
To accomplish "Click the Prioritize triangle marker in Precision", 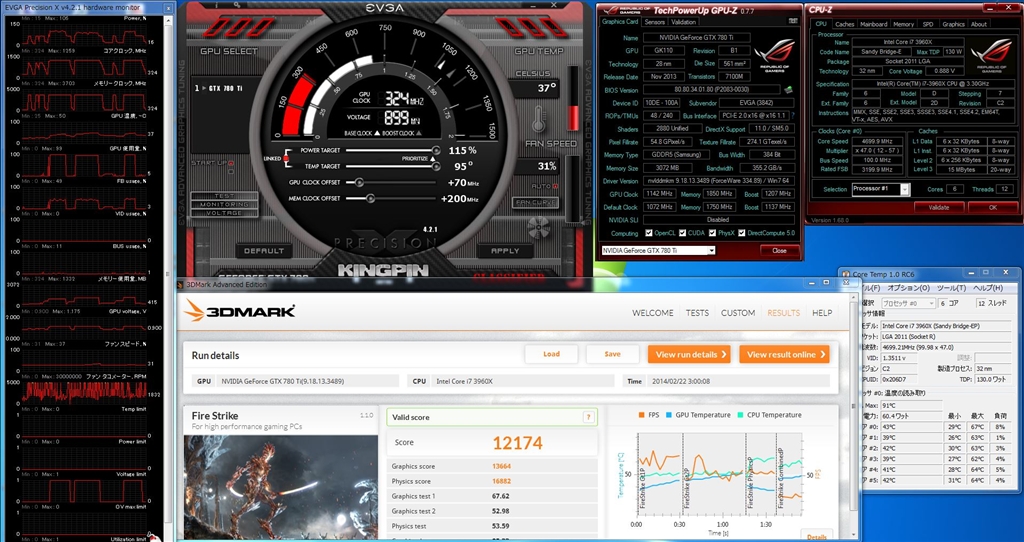I will (432, 158).
